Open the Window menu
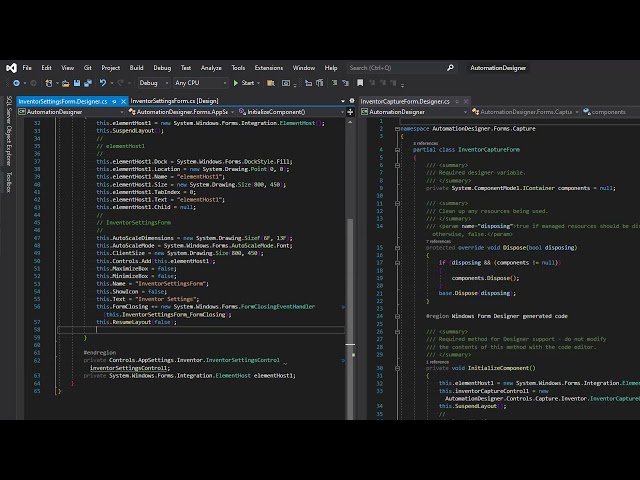Viewport: 640px width, 480px height. click(x=304, y=68)
